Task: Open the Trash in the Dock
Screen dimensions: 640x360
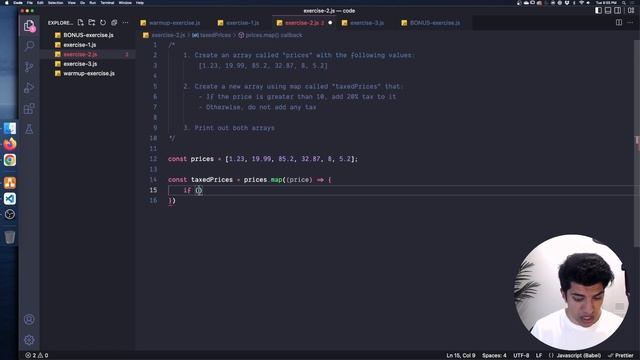Action: (10, 237)
